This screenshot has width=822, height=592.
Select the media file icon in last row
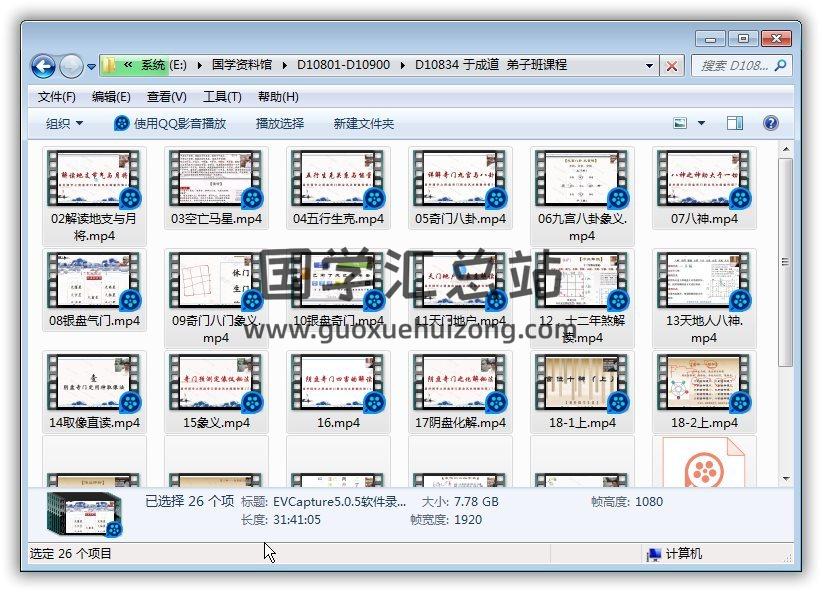(704, 461)
